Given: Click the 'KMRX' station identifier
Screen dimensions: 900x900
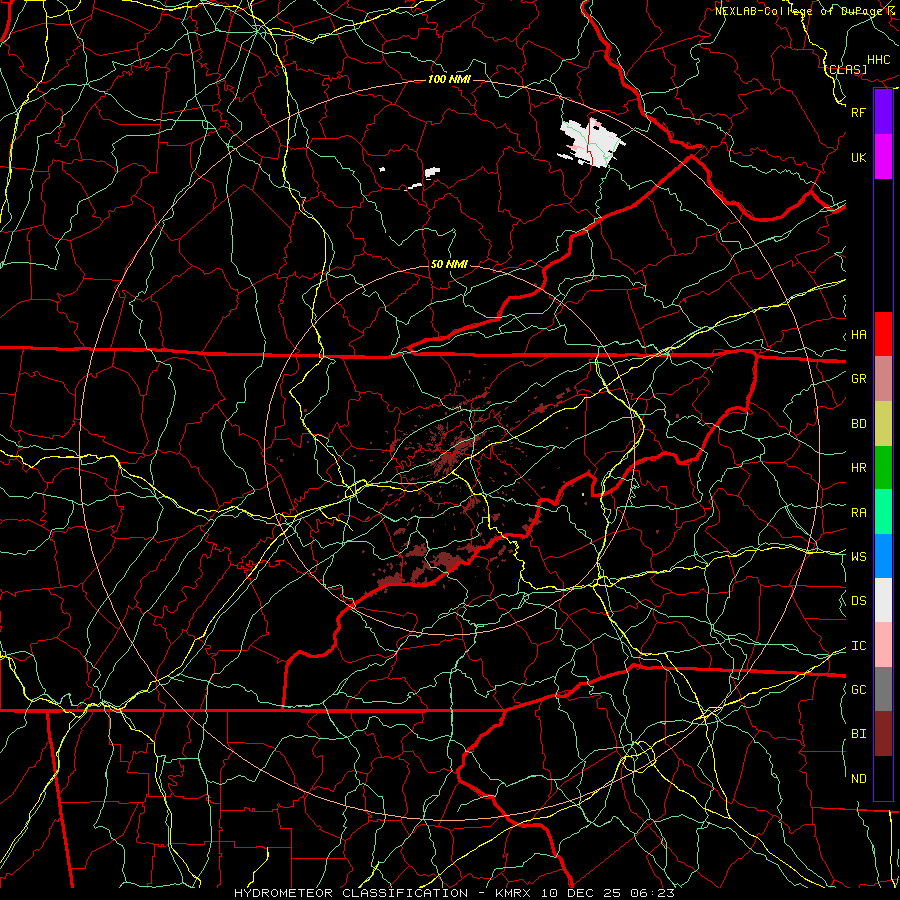Looking at the screenshot, I should tap(513, 893).
